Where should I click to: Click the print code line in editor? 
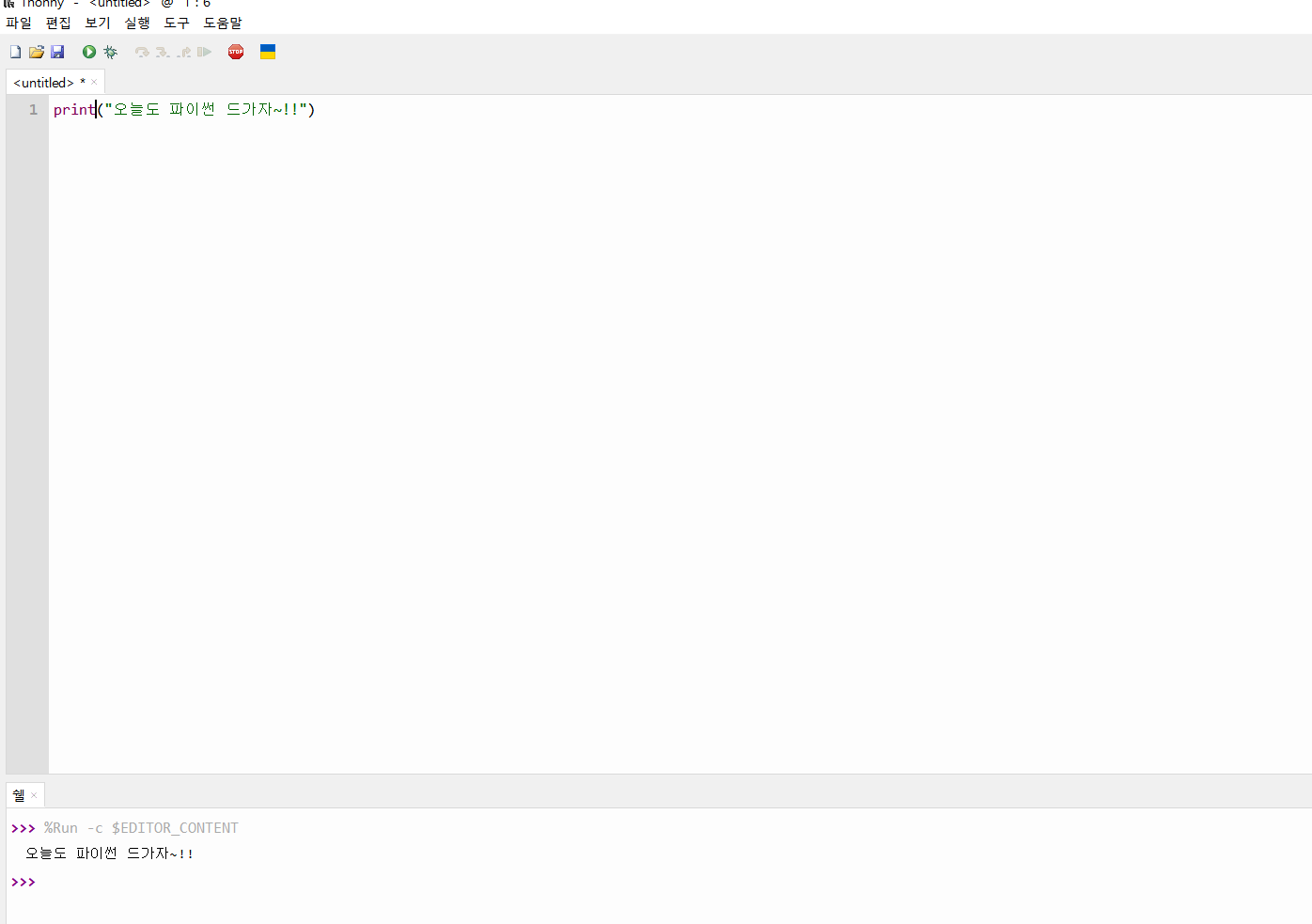pos(184,109)
